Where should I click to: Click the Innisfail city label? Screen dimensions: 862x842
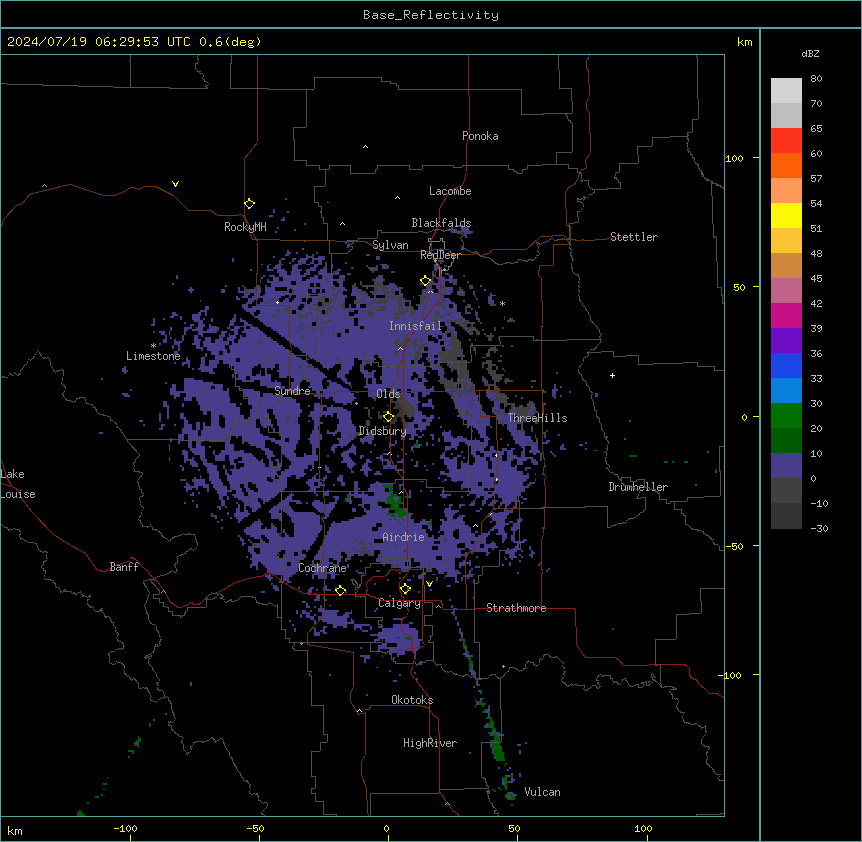[415, 326]
